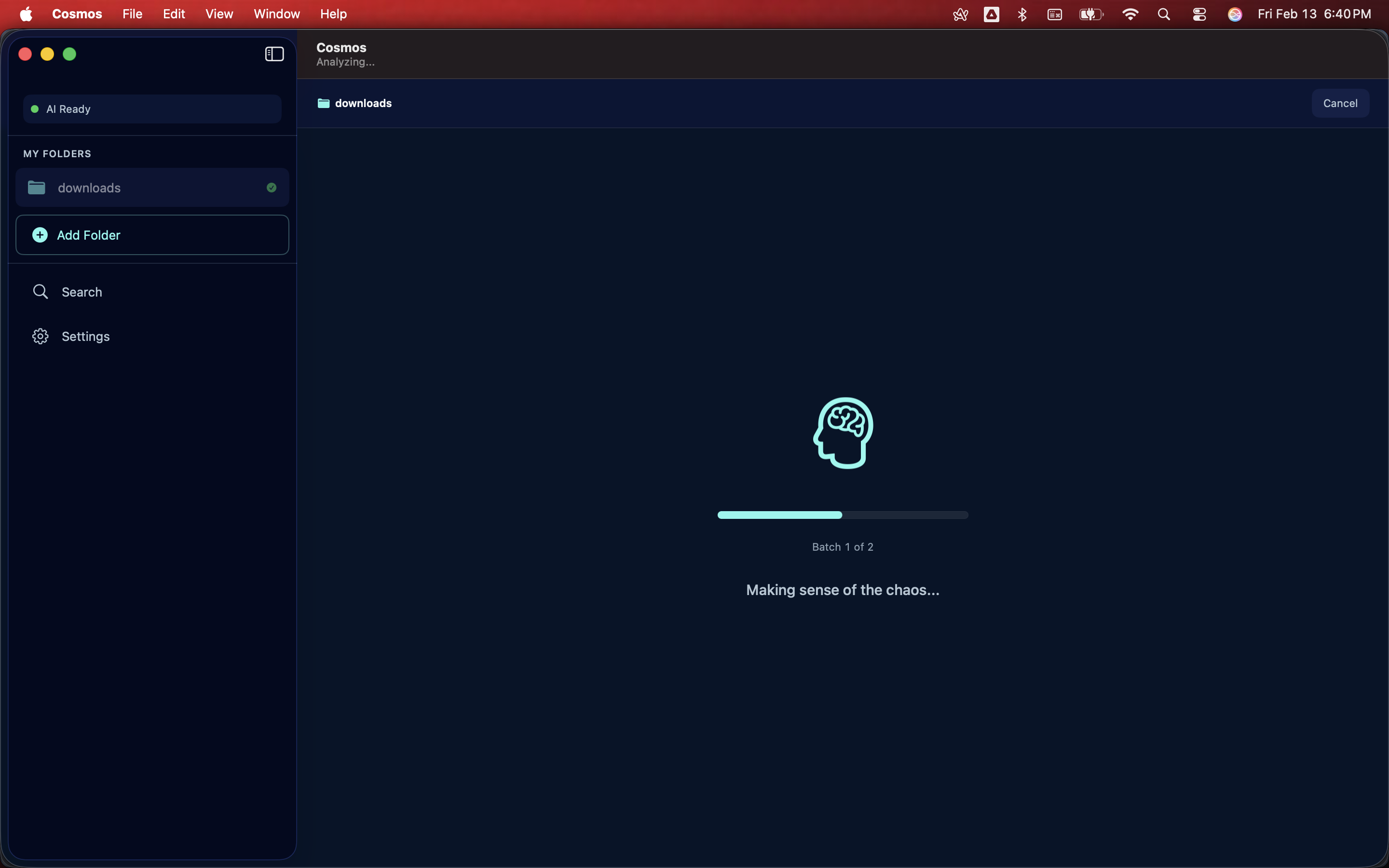Open the Bluetooth menu from the menu bar
1389x868 pixels.
(1022, 14)
